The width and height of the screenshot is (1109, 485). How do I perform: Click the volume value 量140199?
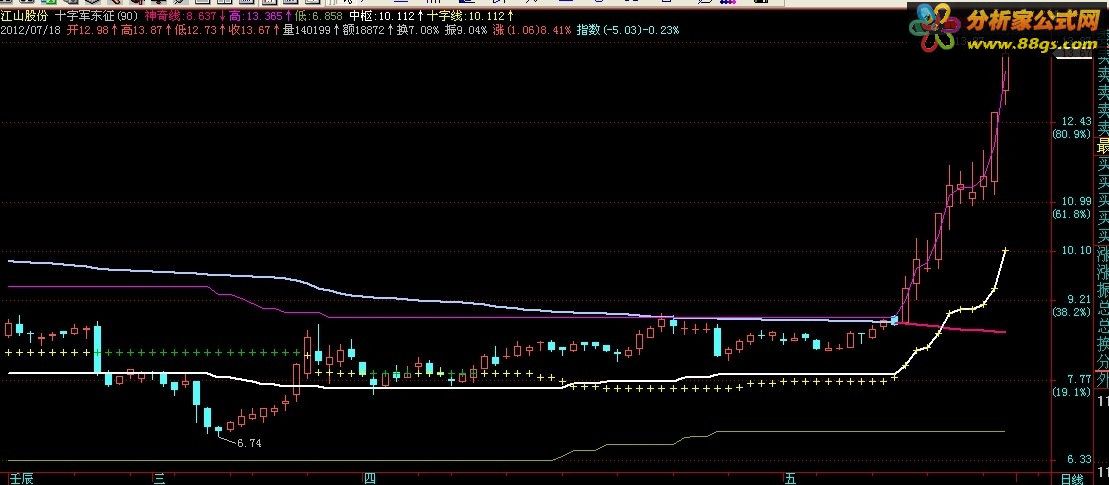click(307, 30)
